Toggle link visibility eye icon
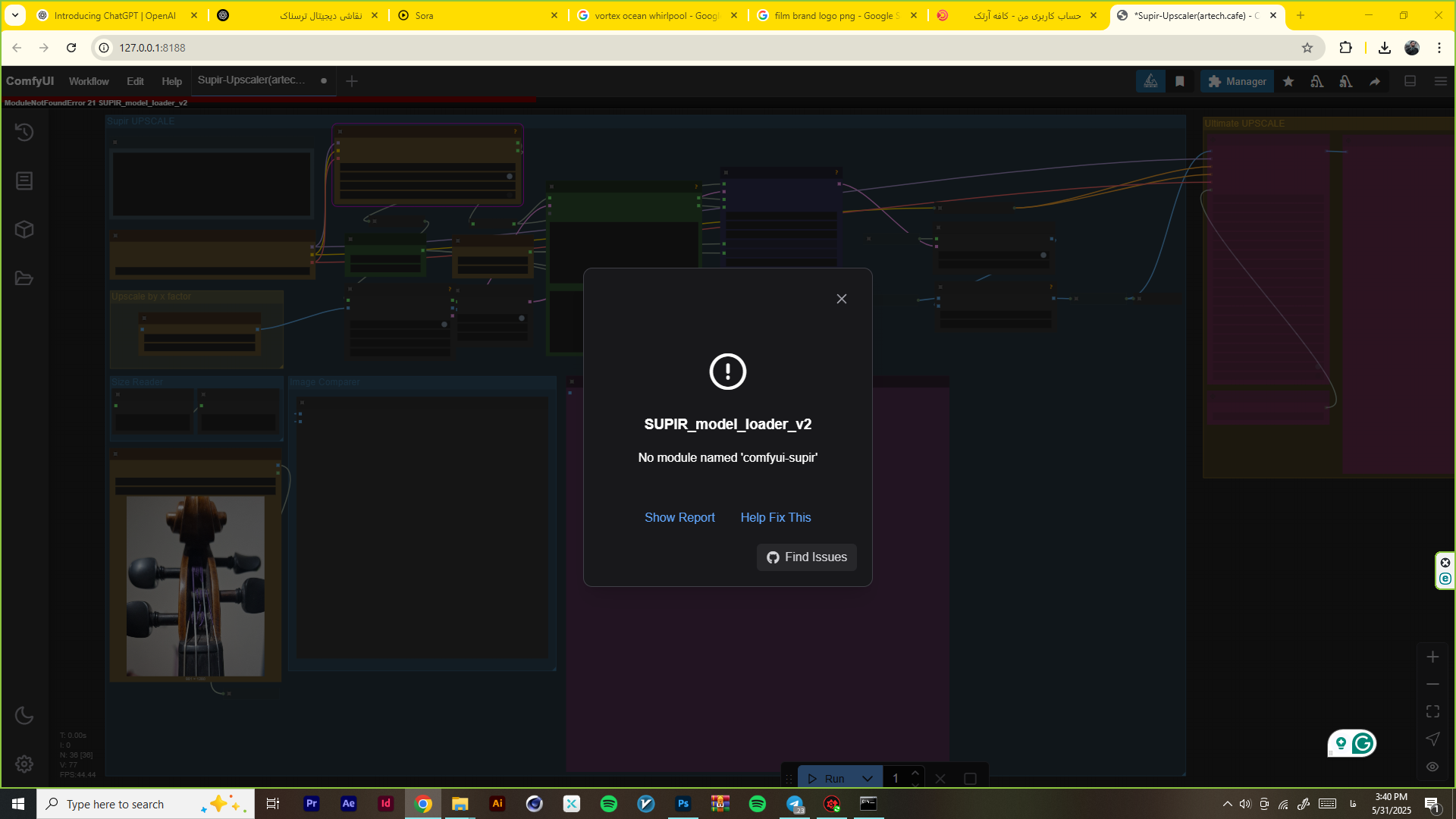The width and height of the screenshot is (1456, 819). pyautogui.click(x=1432, y=767)
